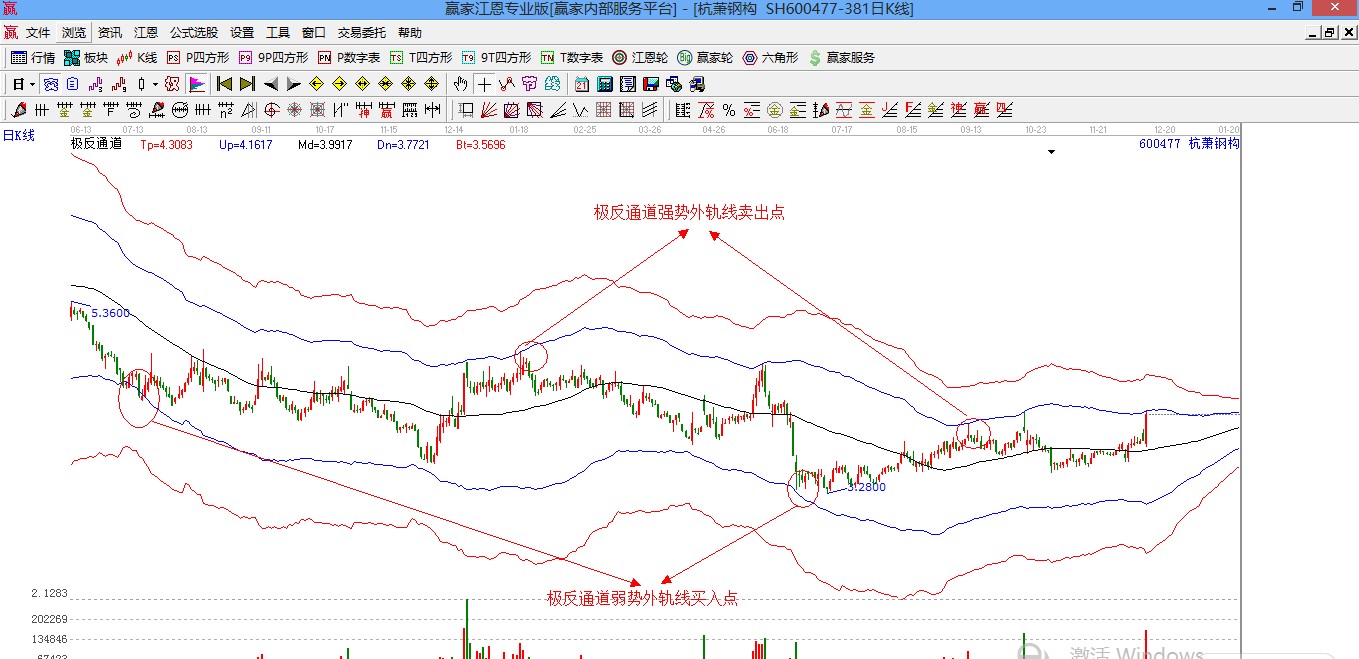Expand the 日 period dropdown arrow
This screenshot has height=659, width=1359.
pyautogui.click(x=32, y=84)
